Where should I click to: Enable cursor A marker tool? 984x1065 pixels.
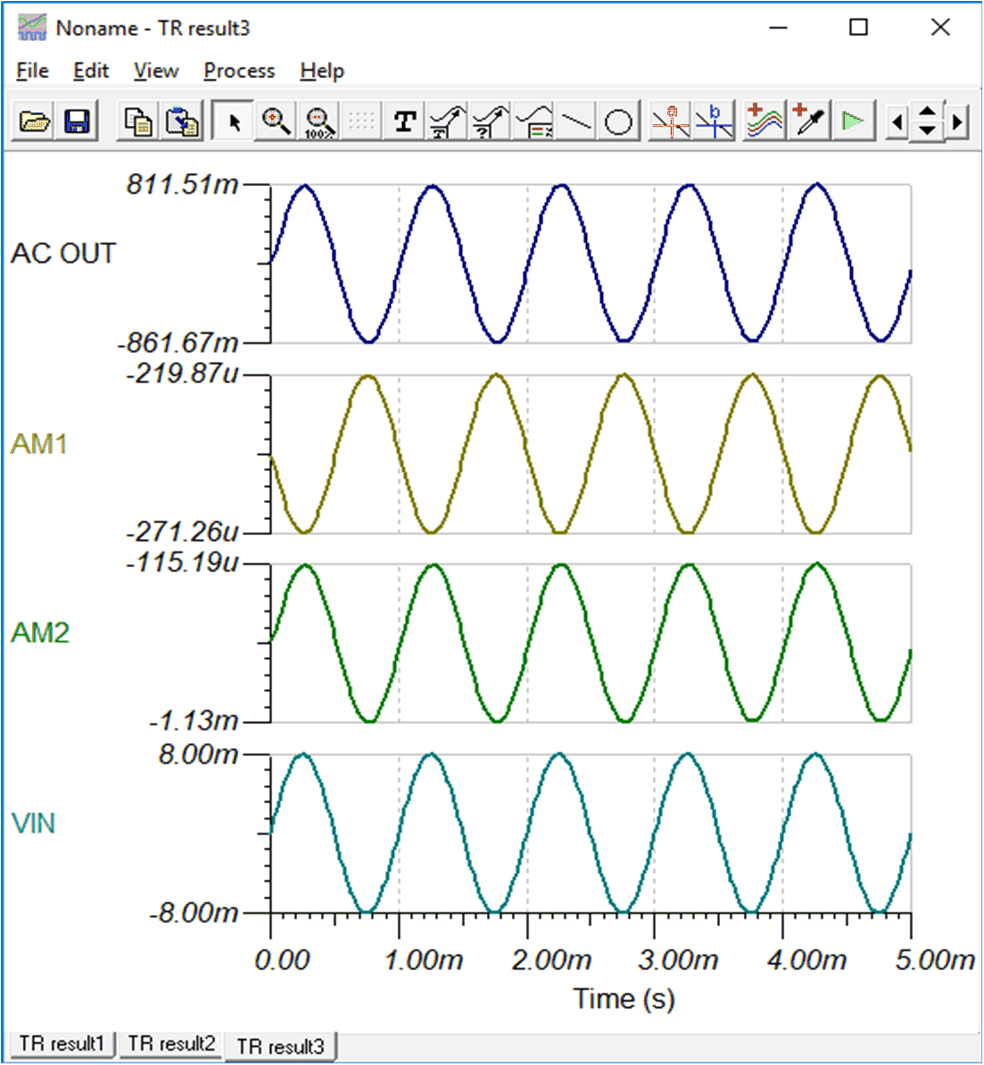671,122
